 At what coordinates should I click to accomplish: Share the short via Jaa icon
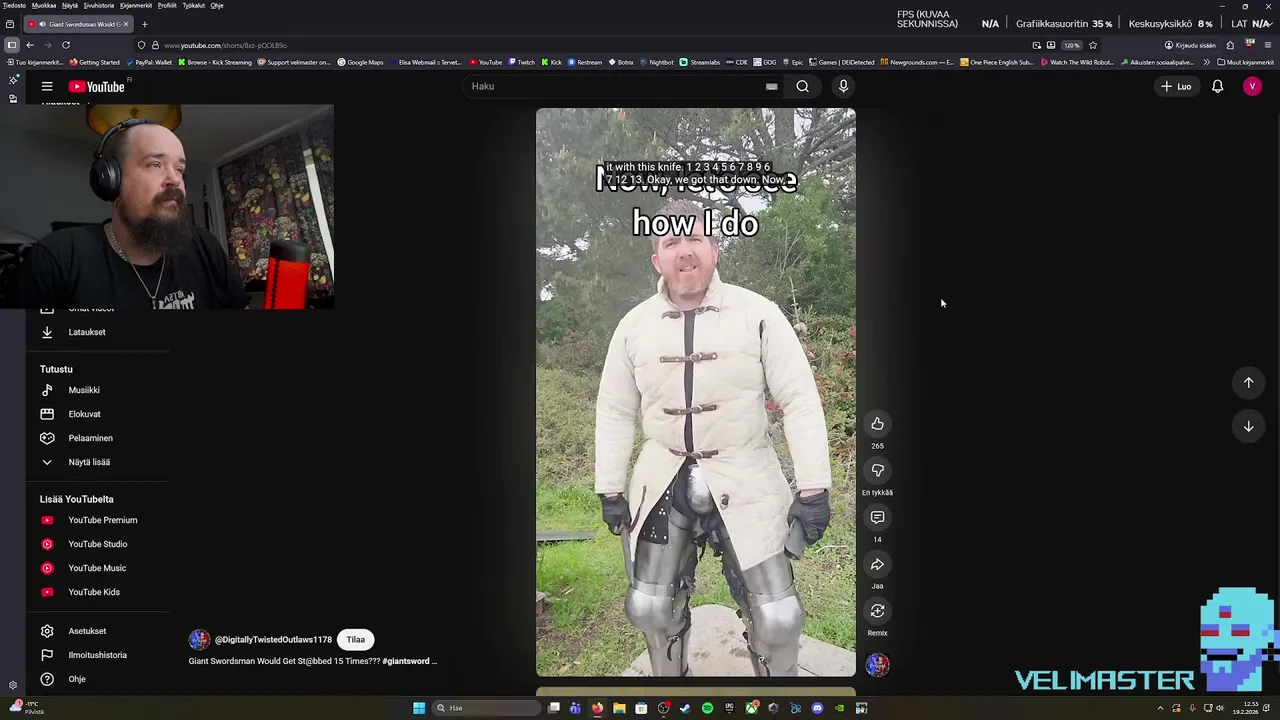click(x=877, y=564)
